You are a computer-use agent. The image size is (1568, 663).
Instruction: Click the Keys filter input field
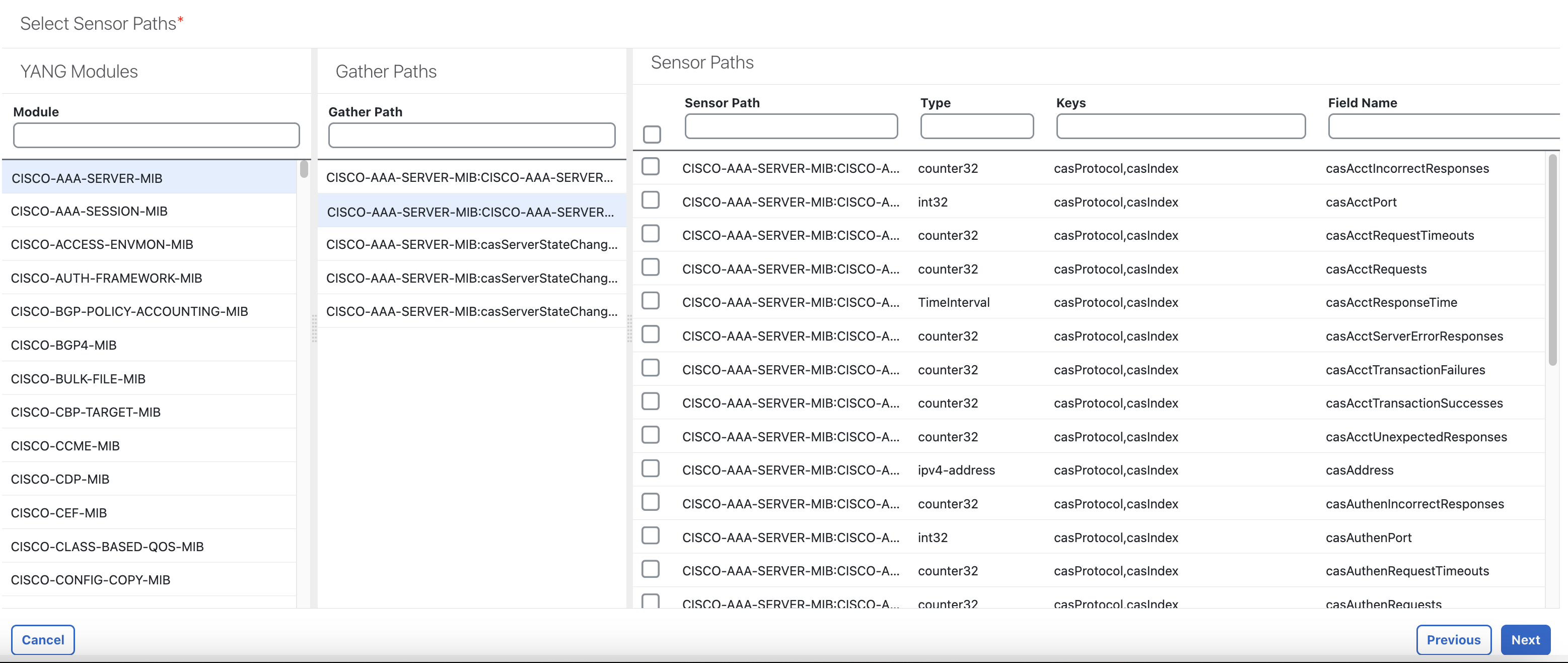(1180, 126)
